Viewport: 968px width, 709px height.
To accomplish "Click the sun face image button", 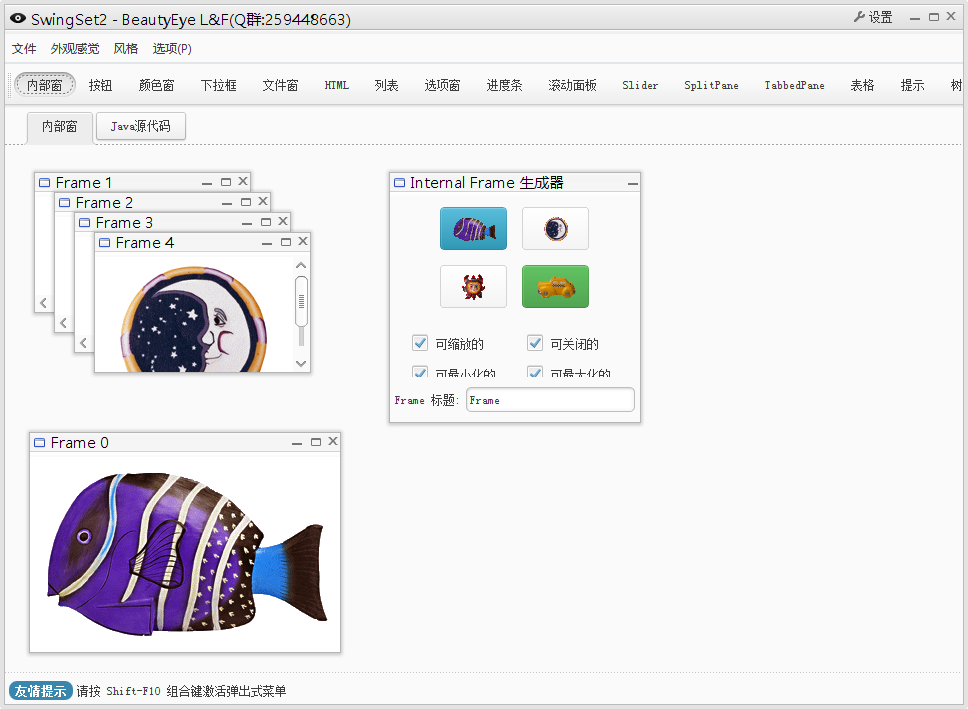I will click(473, 287).
